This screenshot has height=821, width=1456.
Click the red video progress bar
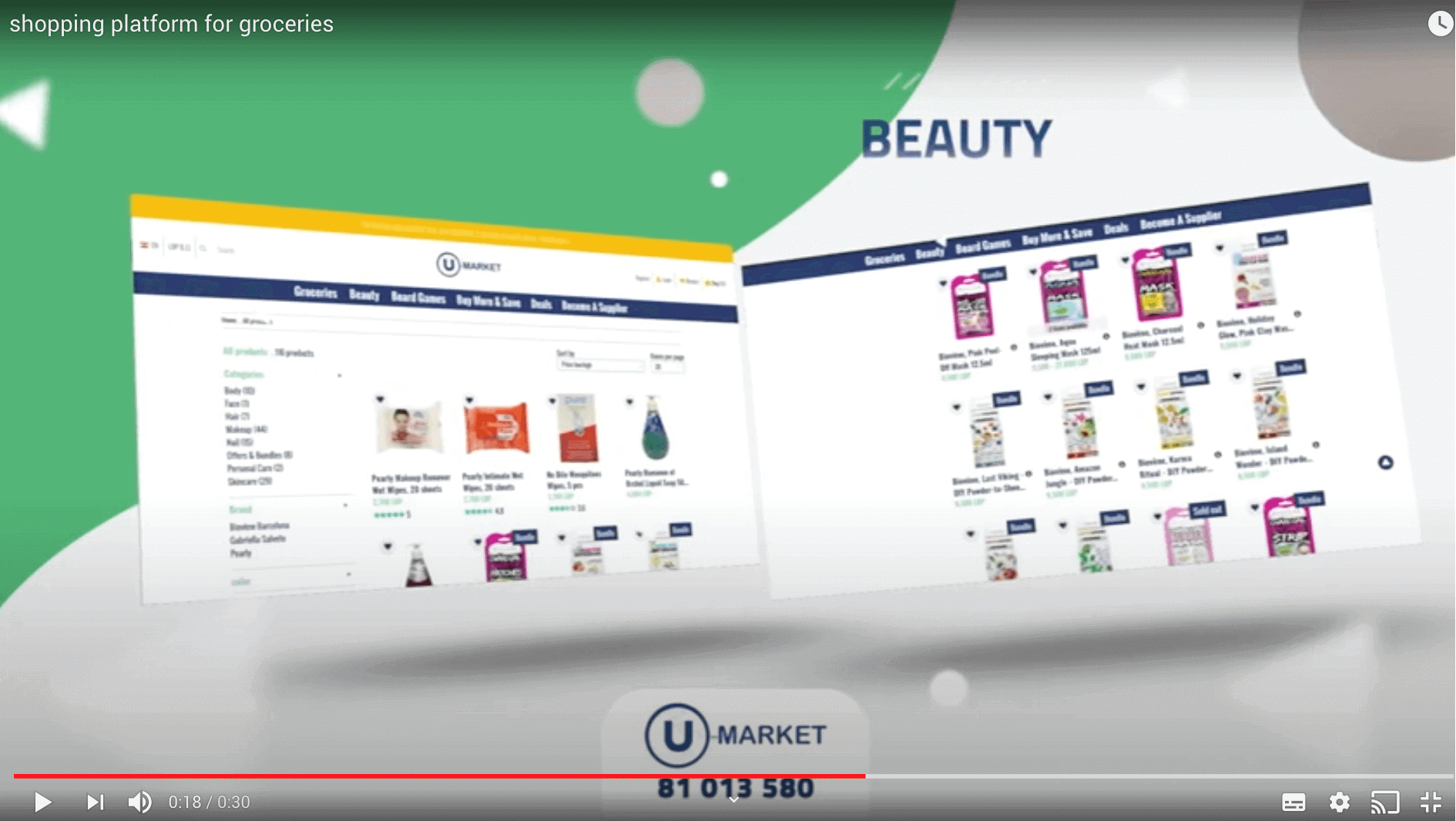[x=439, y=776]
